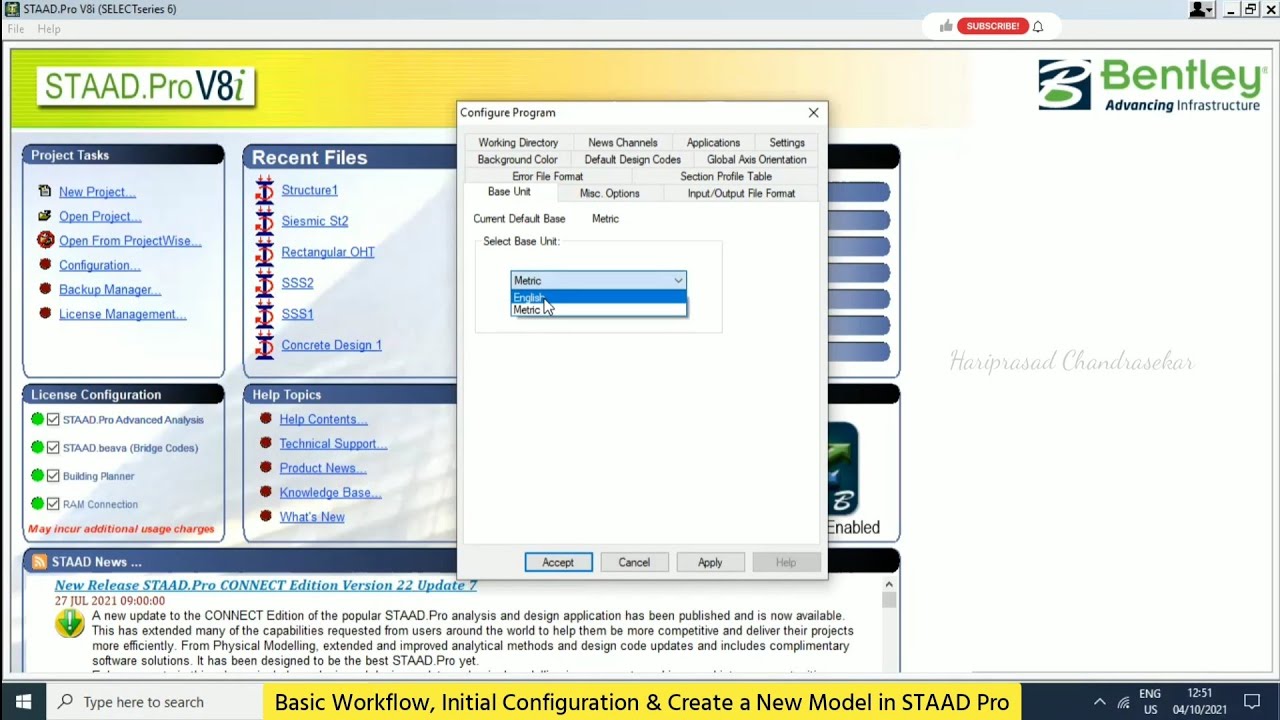Open the taskbar notification center icon

[1252, 702]
